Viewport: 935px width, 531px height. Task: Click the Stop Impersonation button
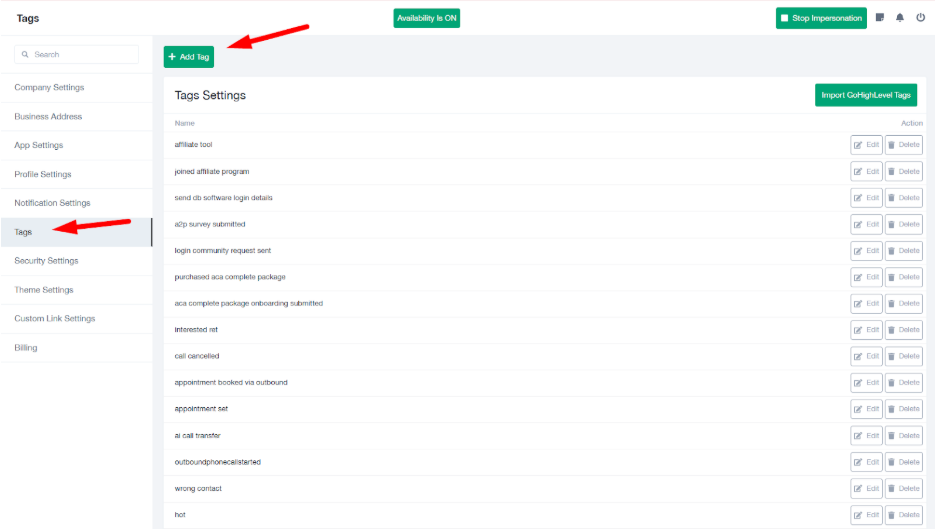point(821,18)
